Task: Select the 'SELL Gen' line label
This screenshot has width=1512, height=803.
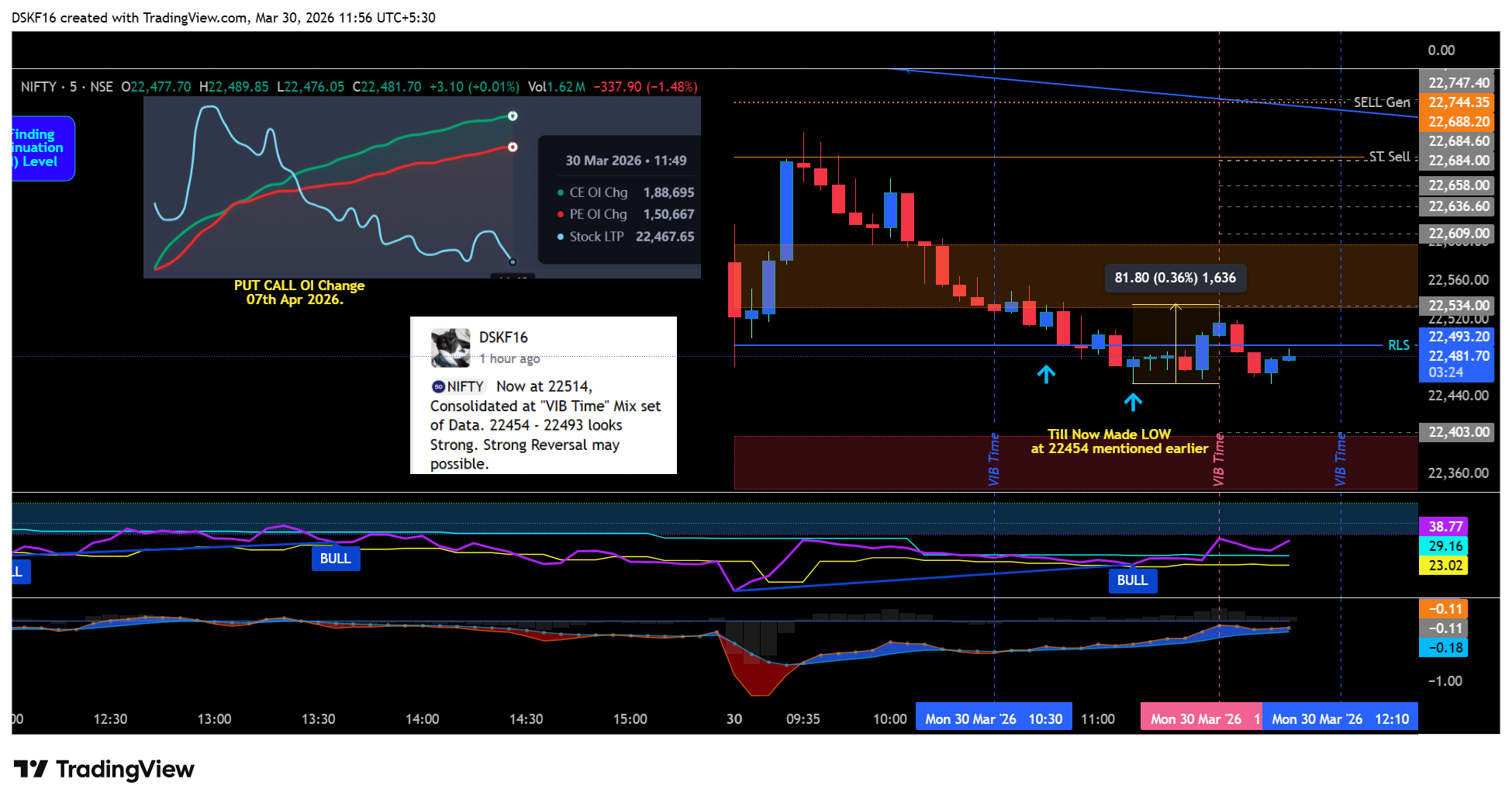Action: pos(1382,102)
